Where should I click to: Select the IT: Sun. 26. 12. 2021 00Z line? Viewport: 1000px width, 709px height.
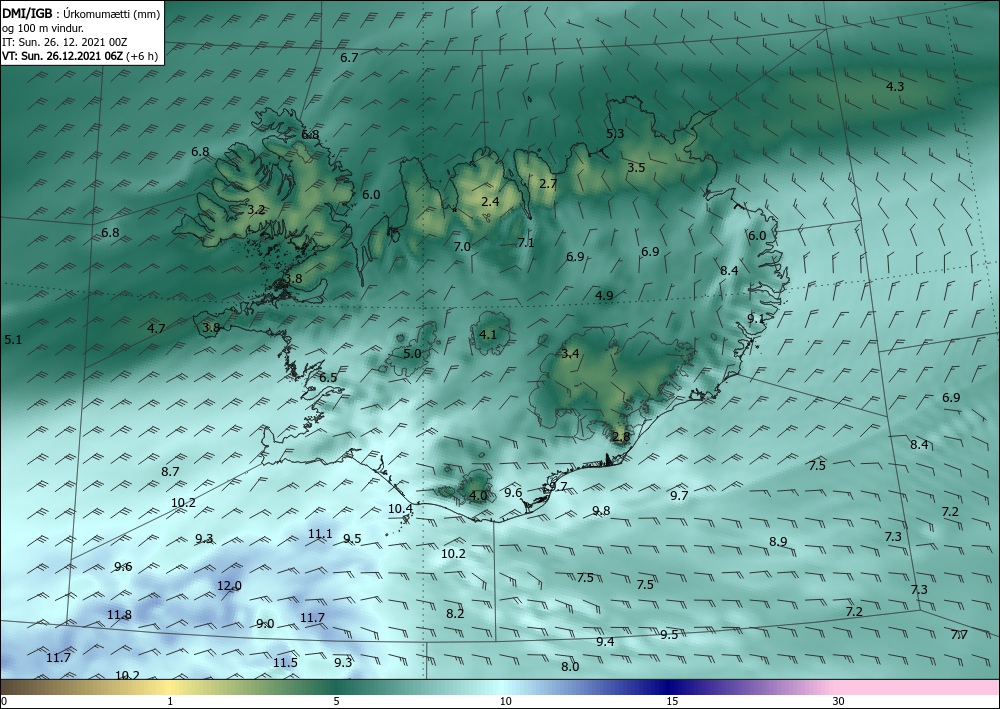tap(64, 42)
